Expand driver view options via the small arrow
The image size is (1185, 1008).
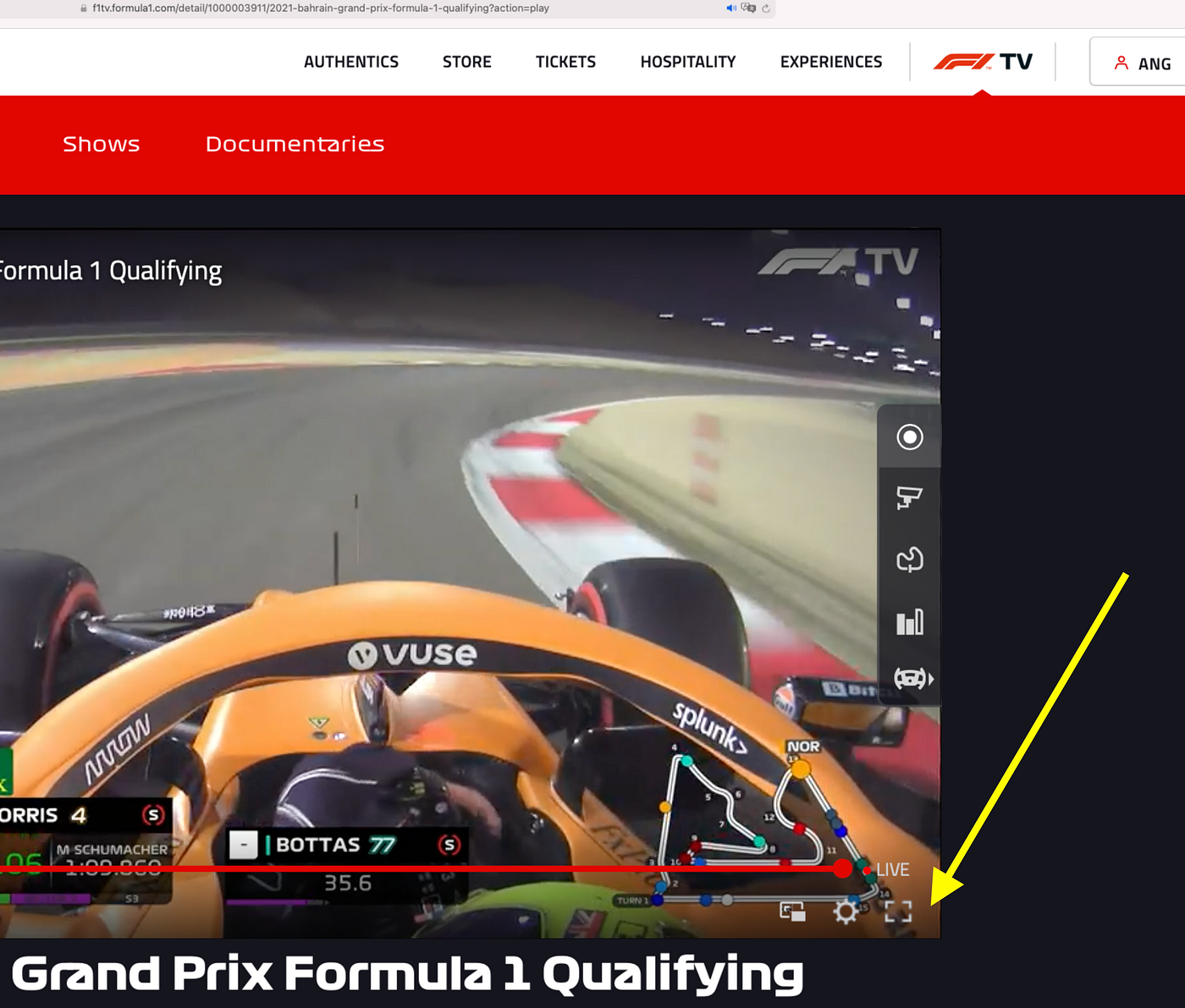pyautogui.click(x=931, y=678)
